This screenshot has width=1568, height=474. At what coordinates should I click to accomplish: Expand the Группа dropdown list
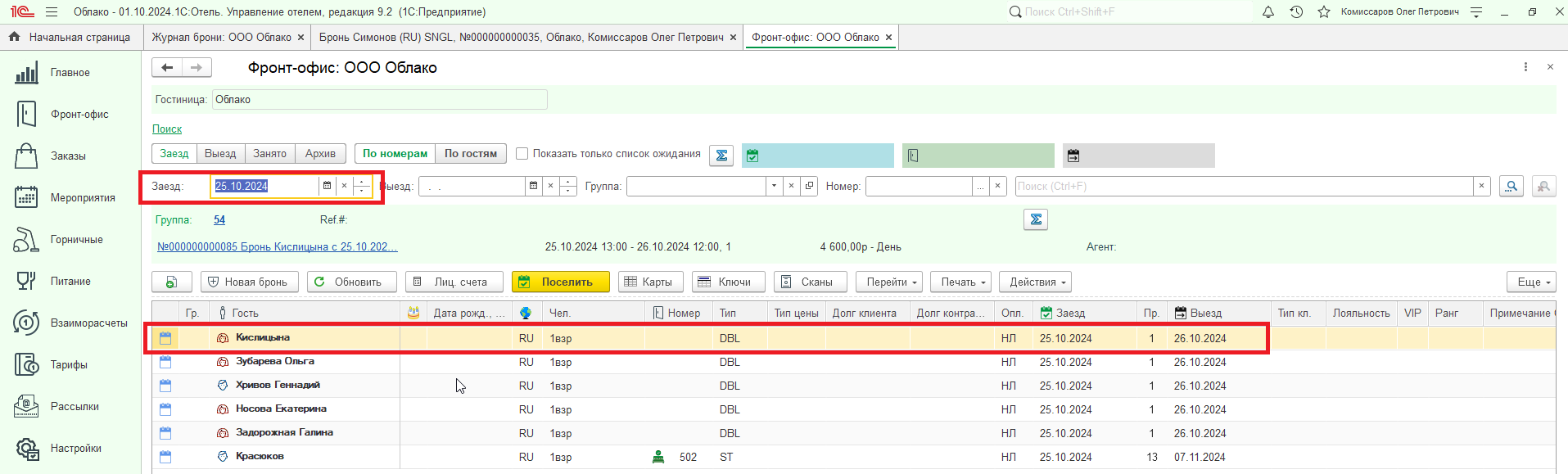coord(774,187)
